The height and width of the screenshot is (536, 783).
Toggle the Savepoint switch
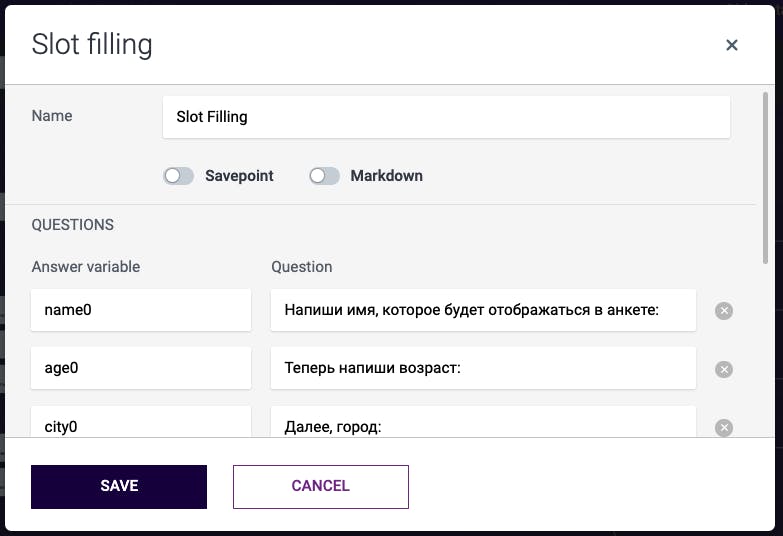click(x=179, y=176)
